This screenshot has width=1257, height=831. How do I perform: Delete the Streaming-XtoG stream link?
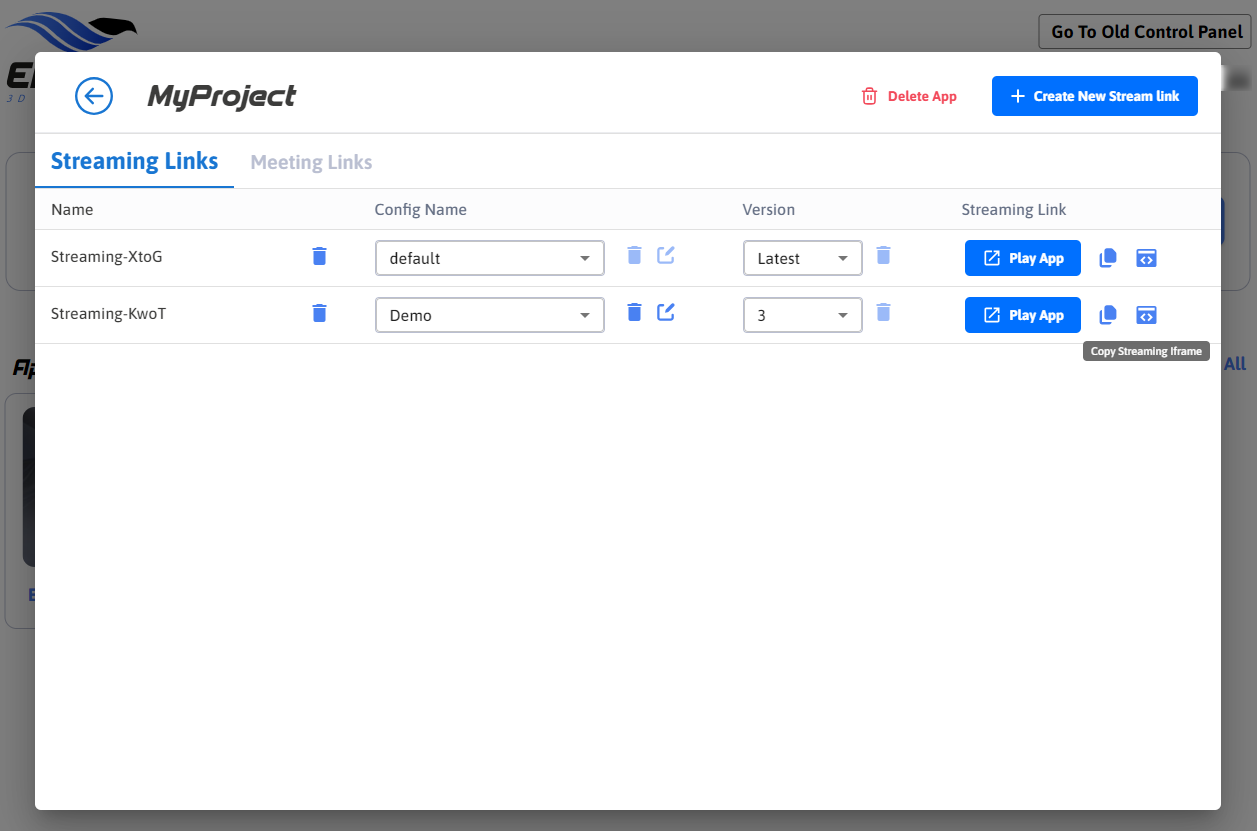pyautogui.click(x=319, y=256)
